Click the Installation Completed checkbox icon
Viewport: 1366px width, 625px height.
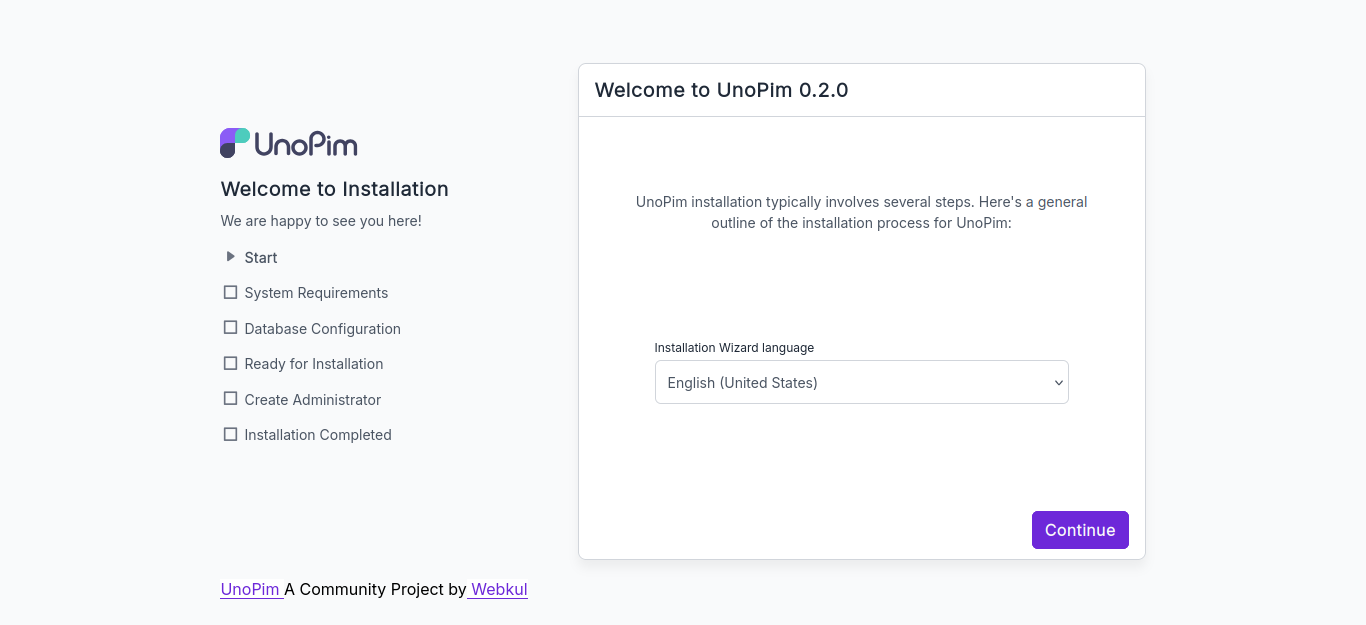tap(231, 434)
